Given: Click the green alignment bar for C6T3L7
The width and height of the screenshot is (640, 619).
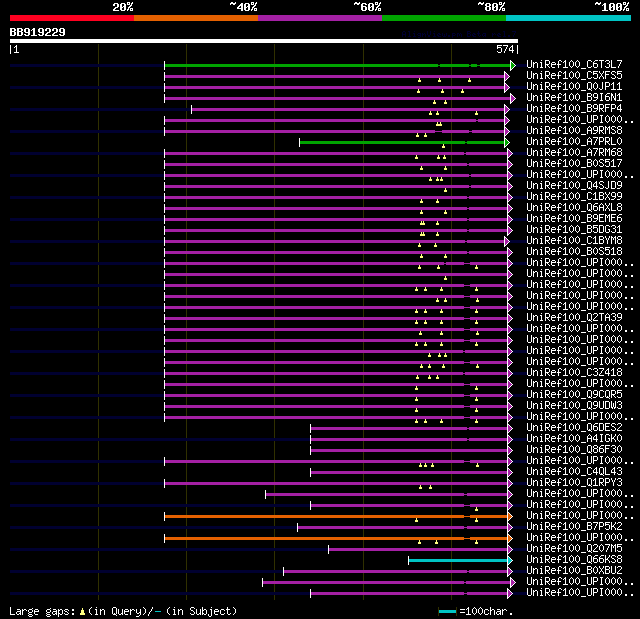Looking at the screenshot, I should pos(338,65).
